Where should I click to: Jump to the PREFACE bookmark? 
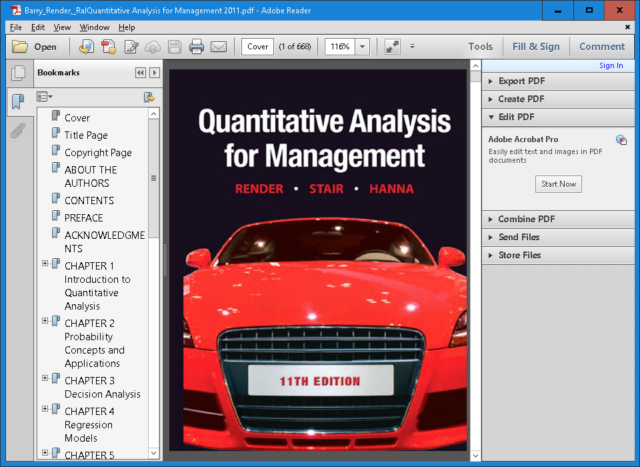[84, 218]
